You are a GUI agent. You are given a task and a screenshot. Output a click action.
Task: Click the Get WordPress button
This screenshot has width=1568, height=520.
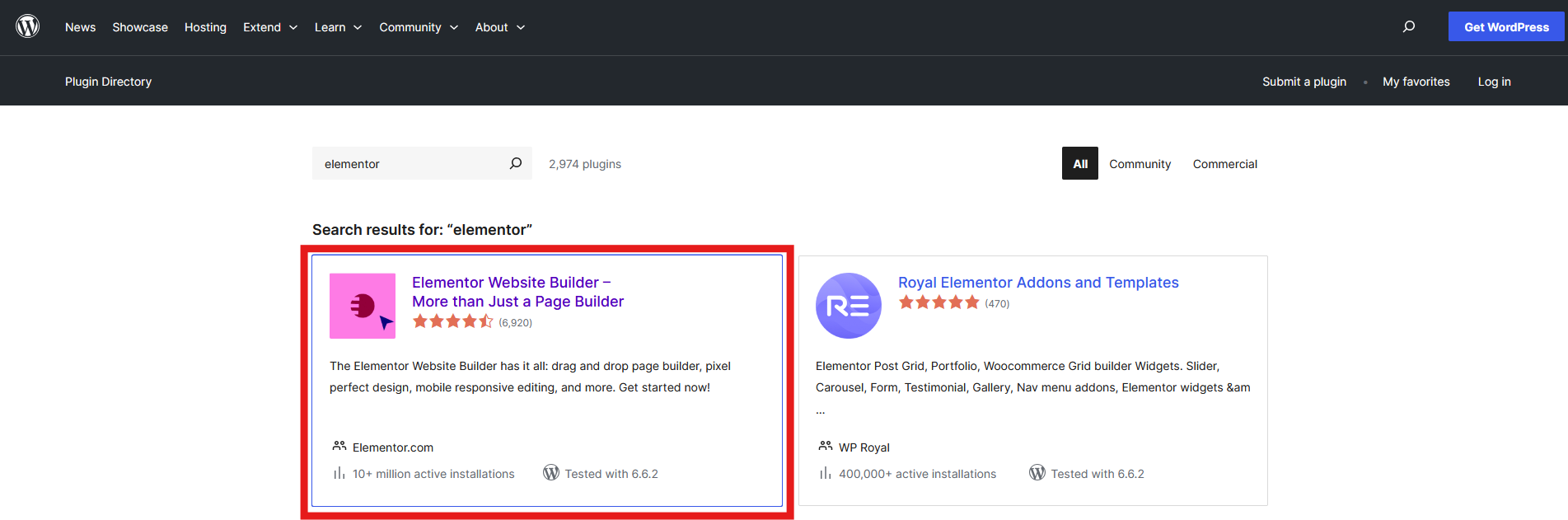pos(1506,26)
